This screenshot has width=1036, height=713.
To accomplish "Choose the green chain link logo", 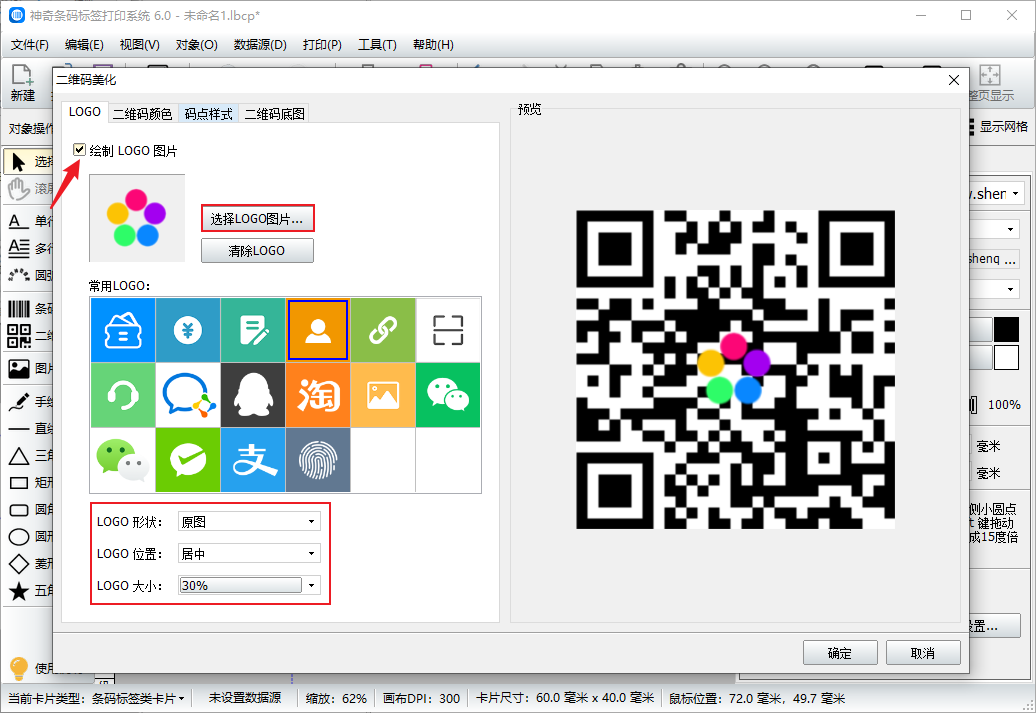I will (x=383, y=330).
